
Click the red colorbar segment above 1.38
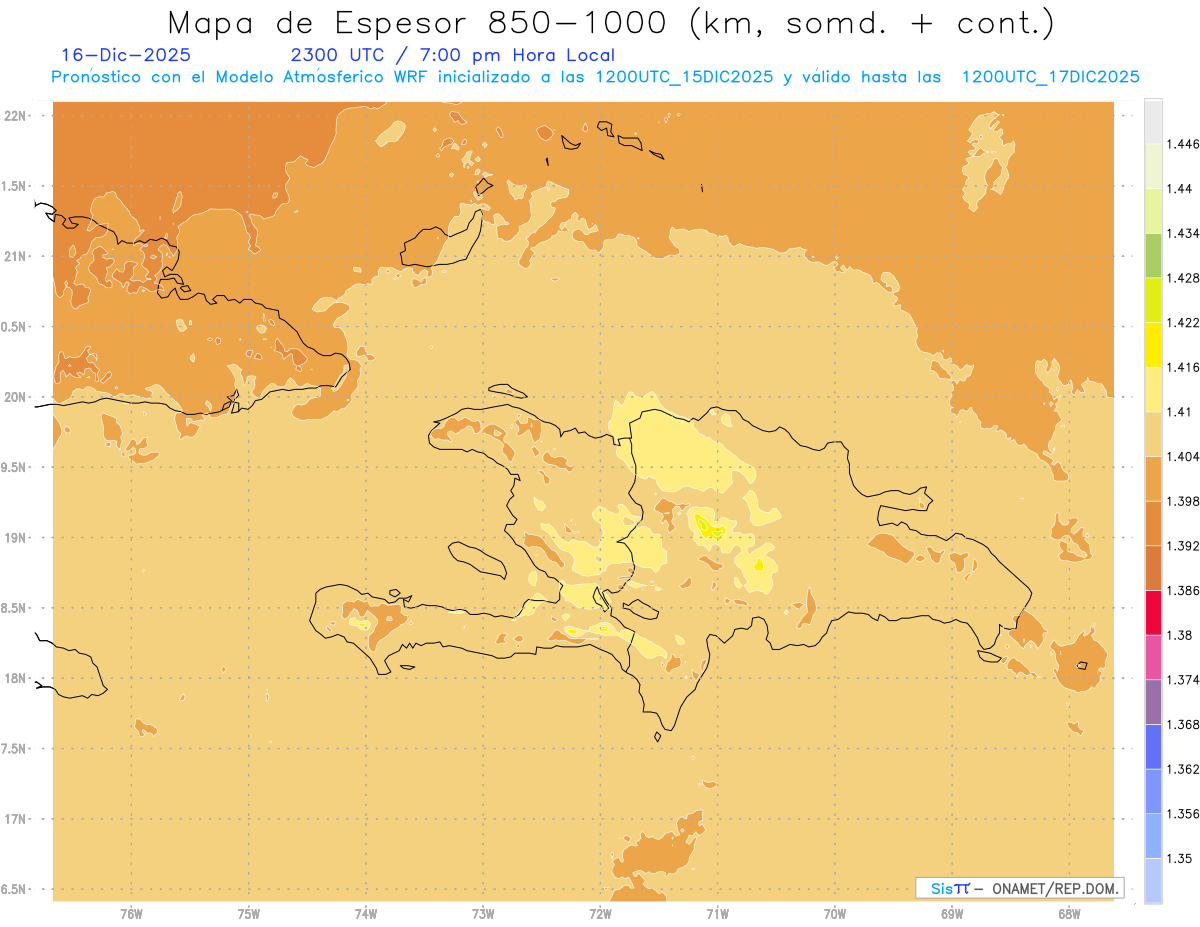(1153, 612)
